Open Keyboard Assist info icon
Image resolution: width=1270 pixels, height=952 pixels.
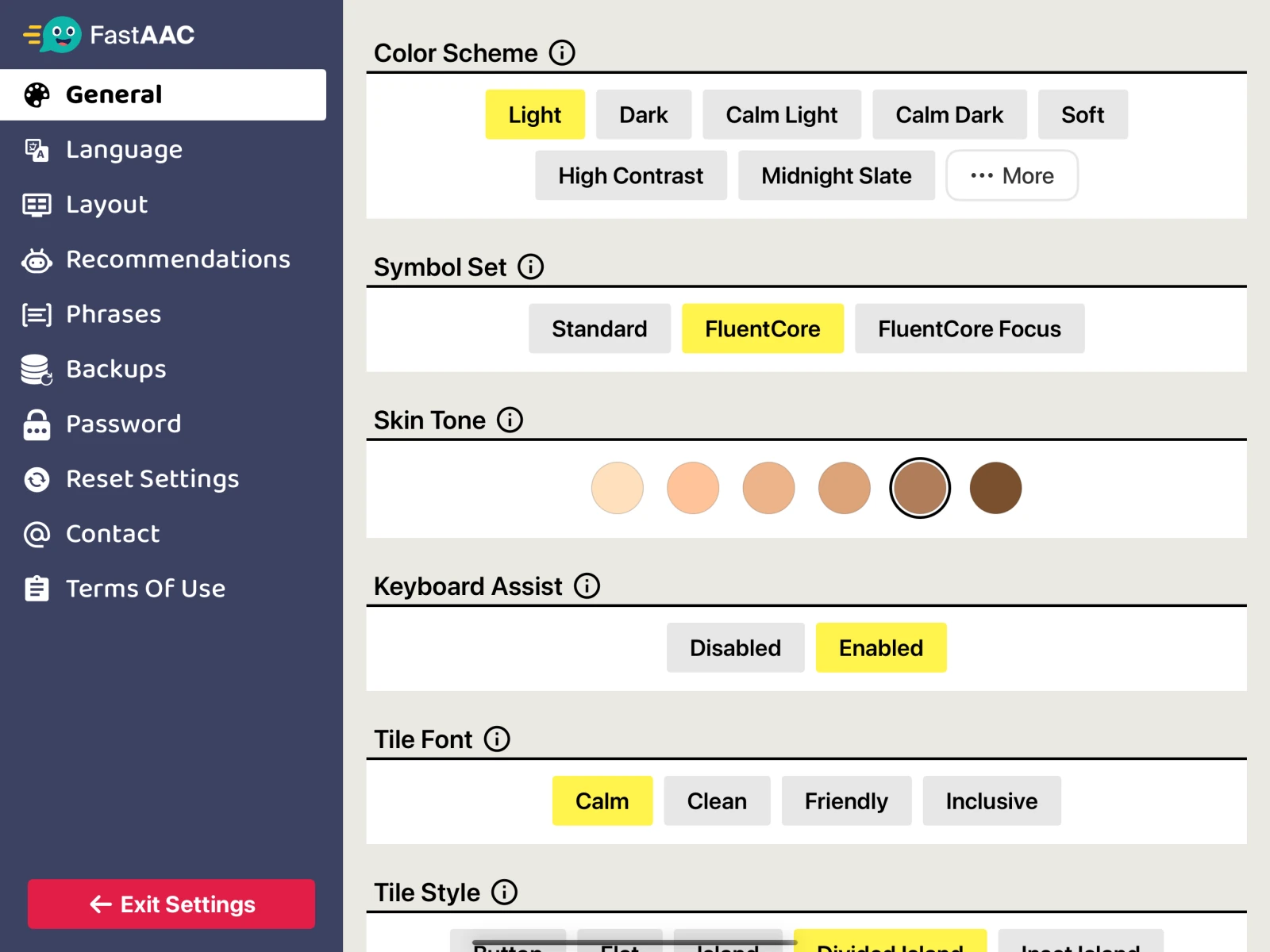pos(587,585)
